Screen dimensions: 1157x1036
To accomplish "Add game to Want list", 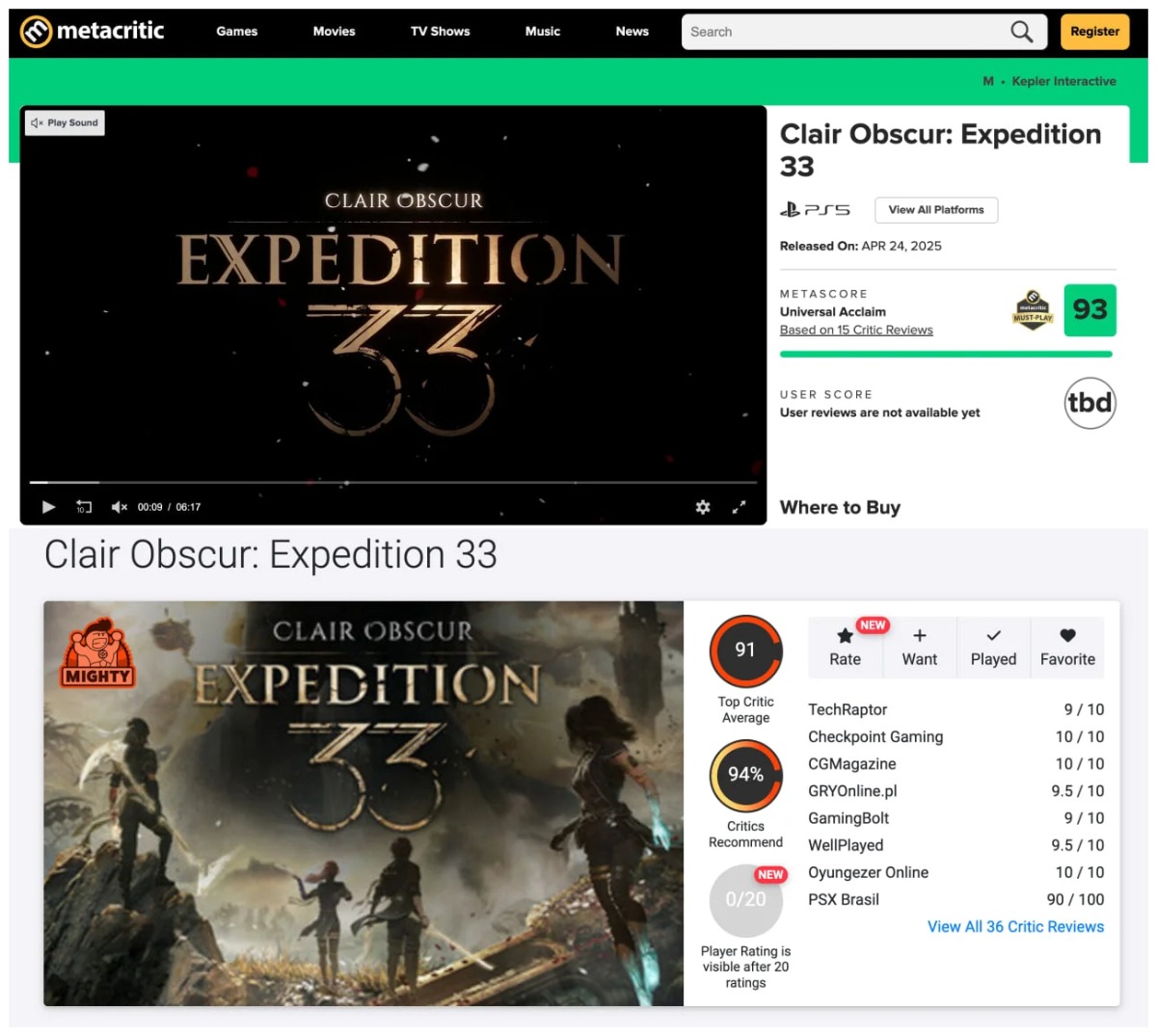I will click(x=919, y=648).
